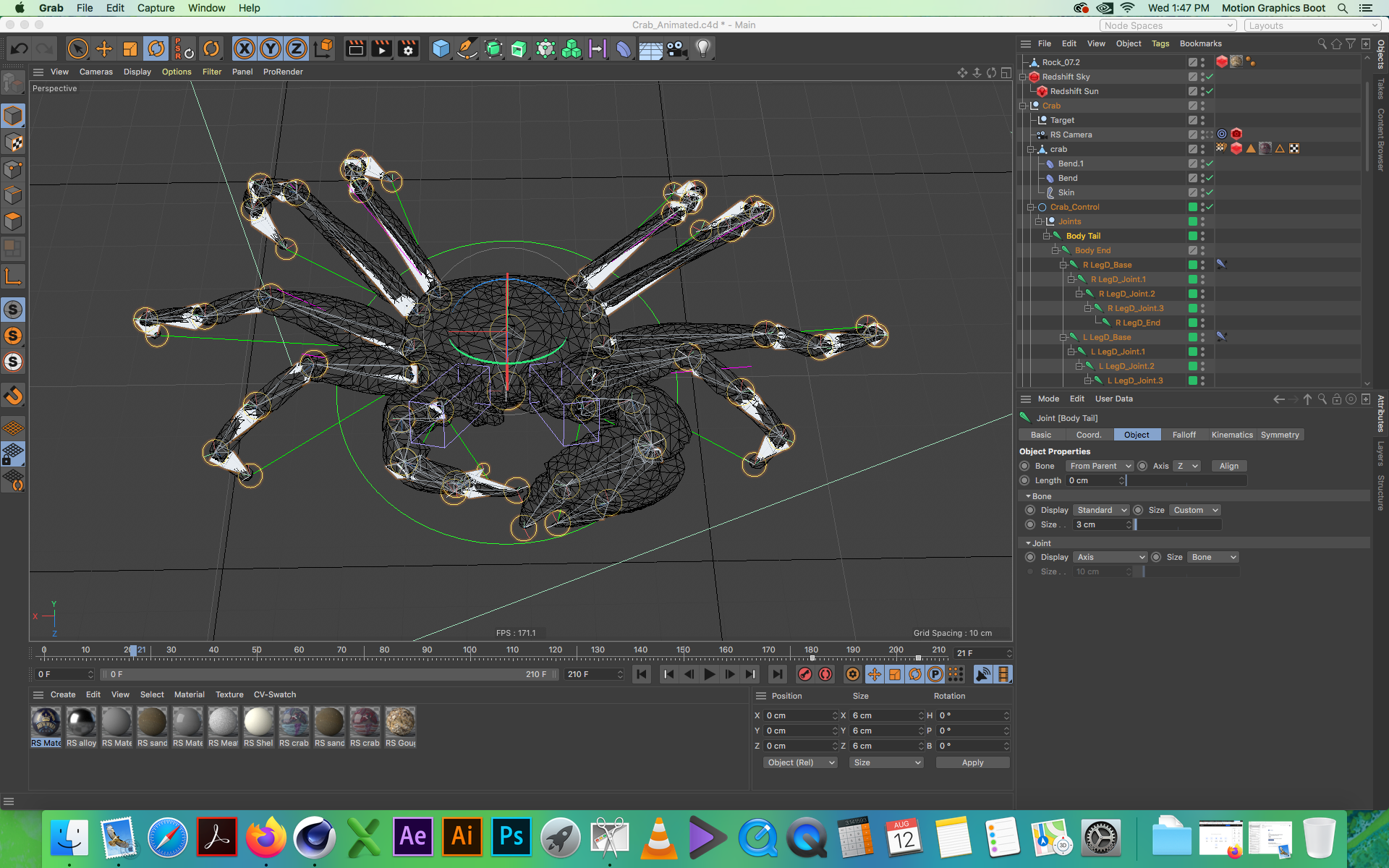1389x868 pixels.
Task: Switch to the Kinematics tab
Action: (x=1231, y=435)
